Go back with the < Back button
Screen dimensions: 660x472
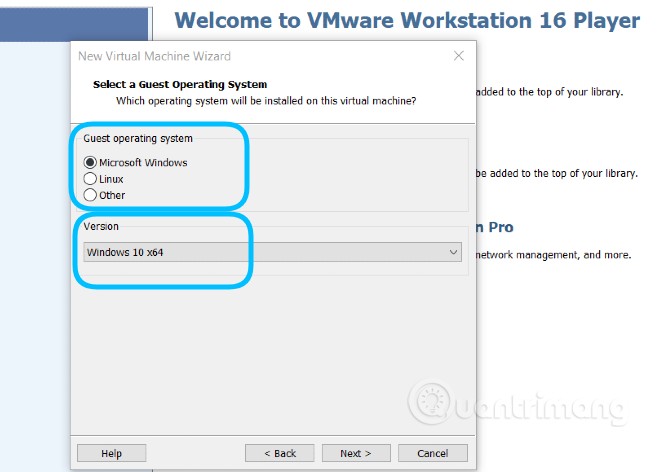[x=279, y=453]
